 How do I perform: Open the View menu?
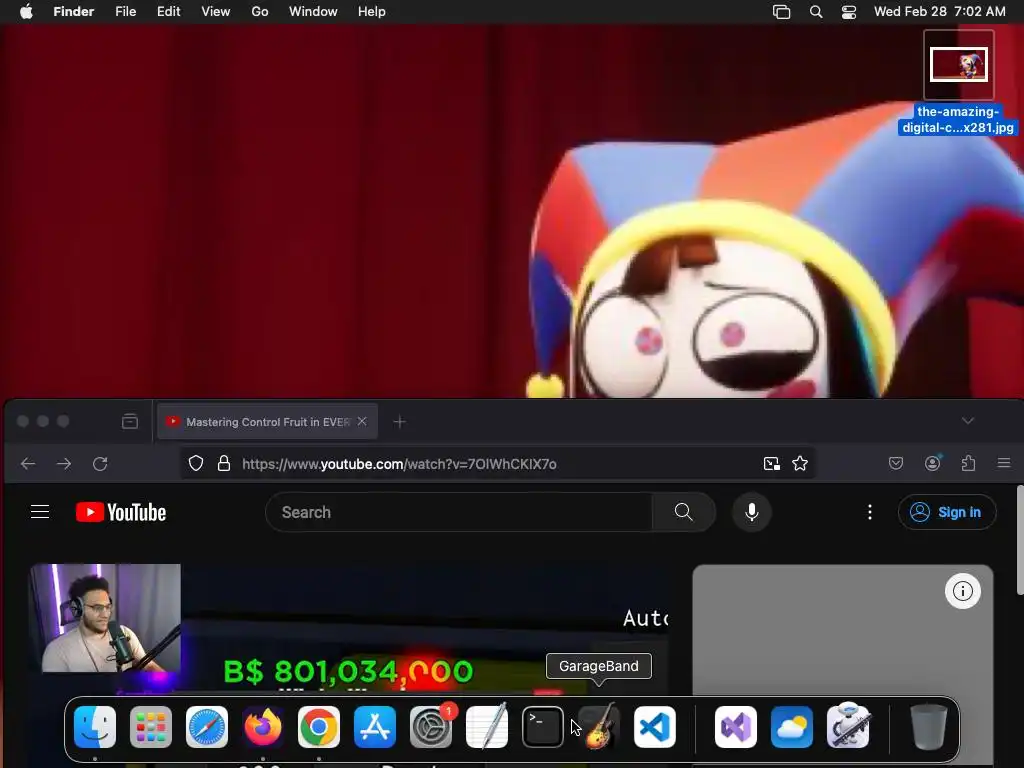click(216, 12)
